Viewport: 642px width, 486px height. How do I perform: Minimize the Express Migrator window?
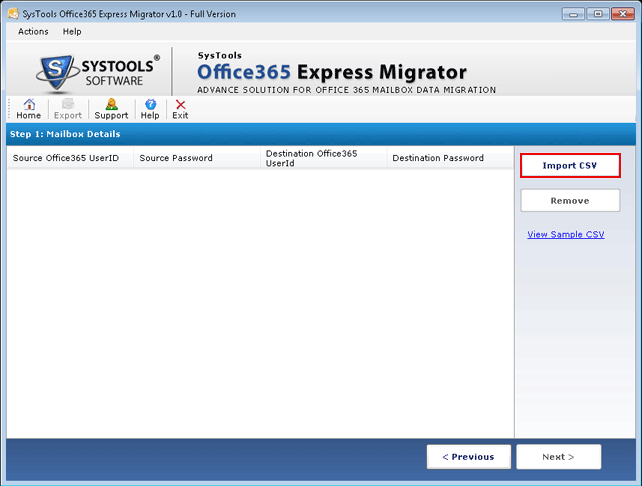573,14
